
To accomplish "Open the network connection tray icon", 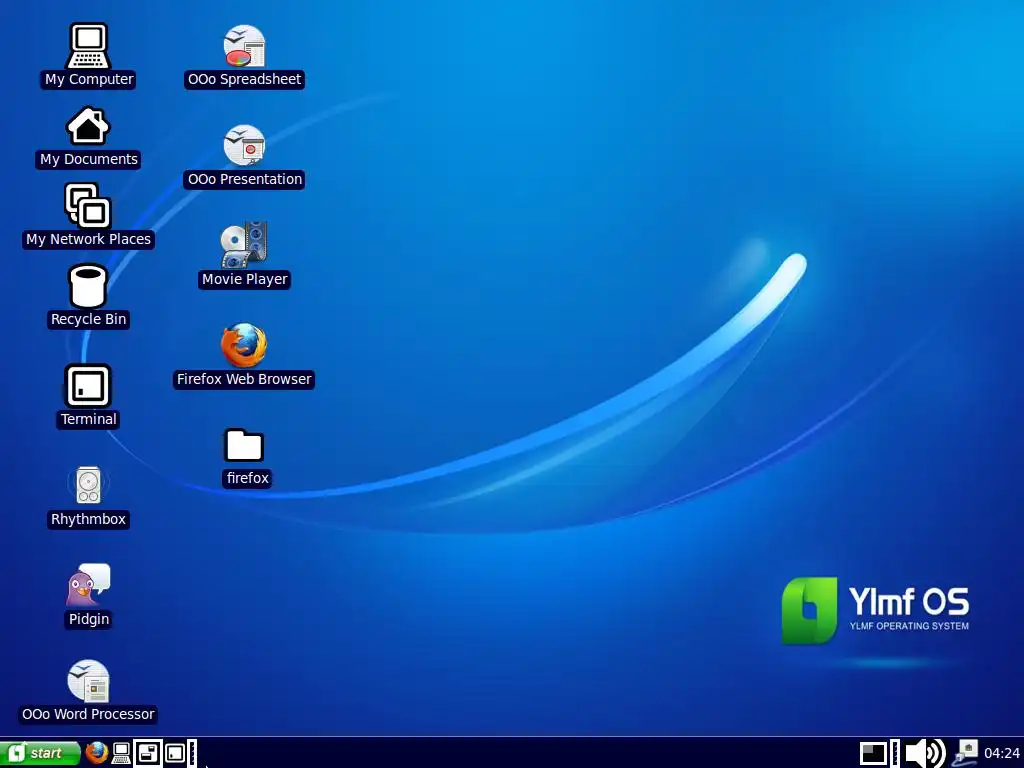I will [x=965, y=753].
